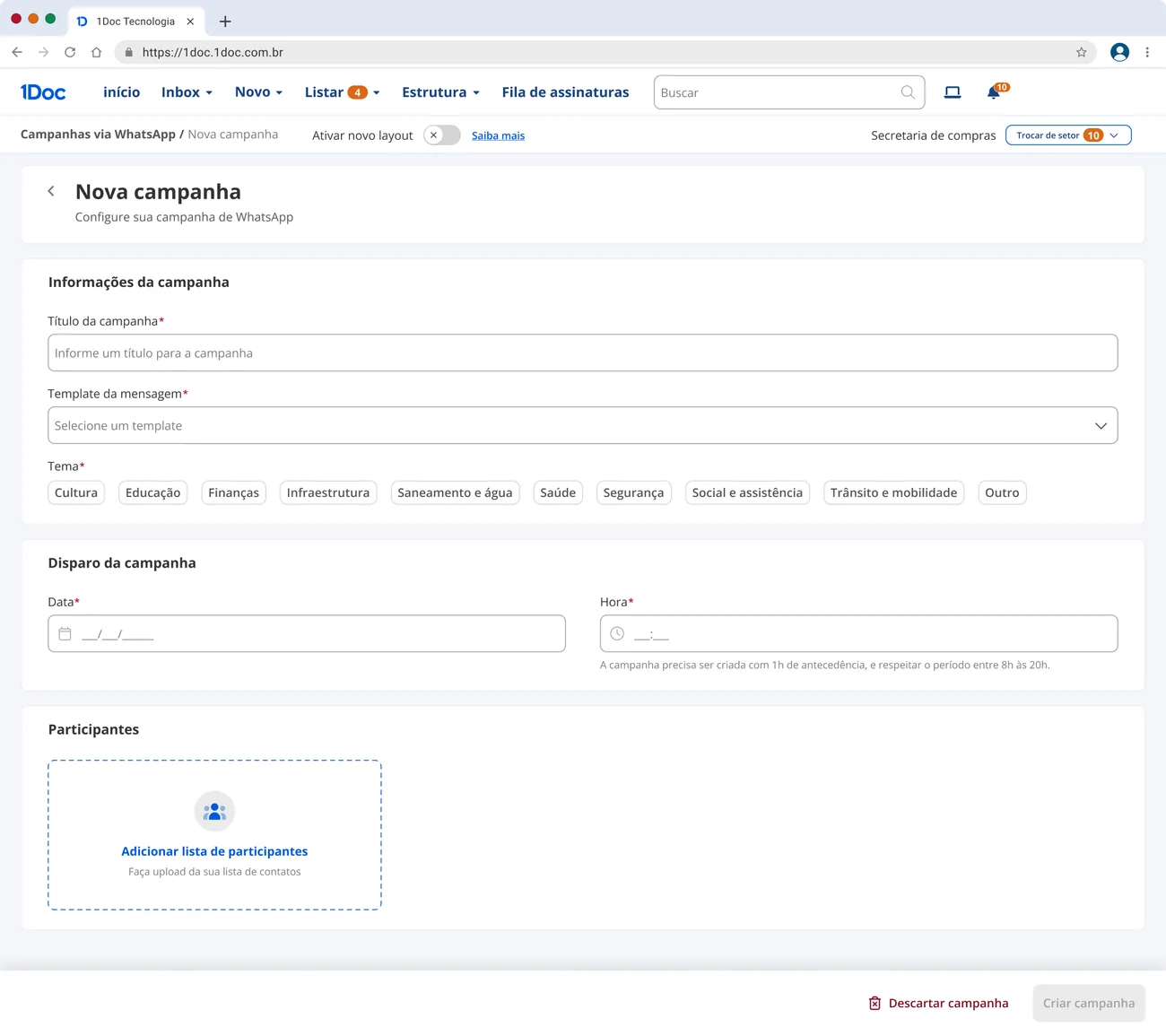
Task: Click Descartar campanha button
Action: tap(938, 1003)
